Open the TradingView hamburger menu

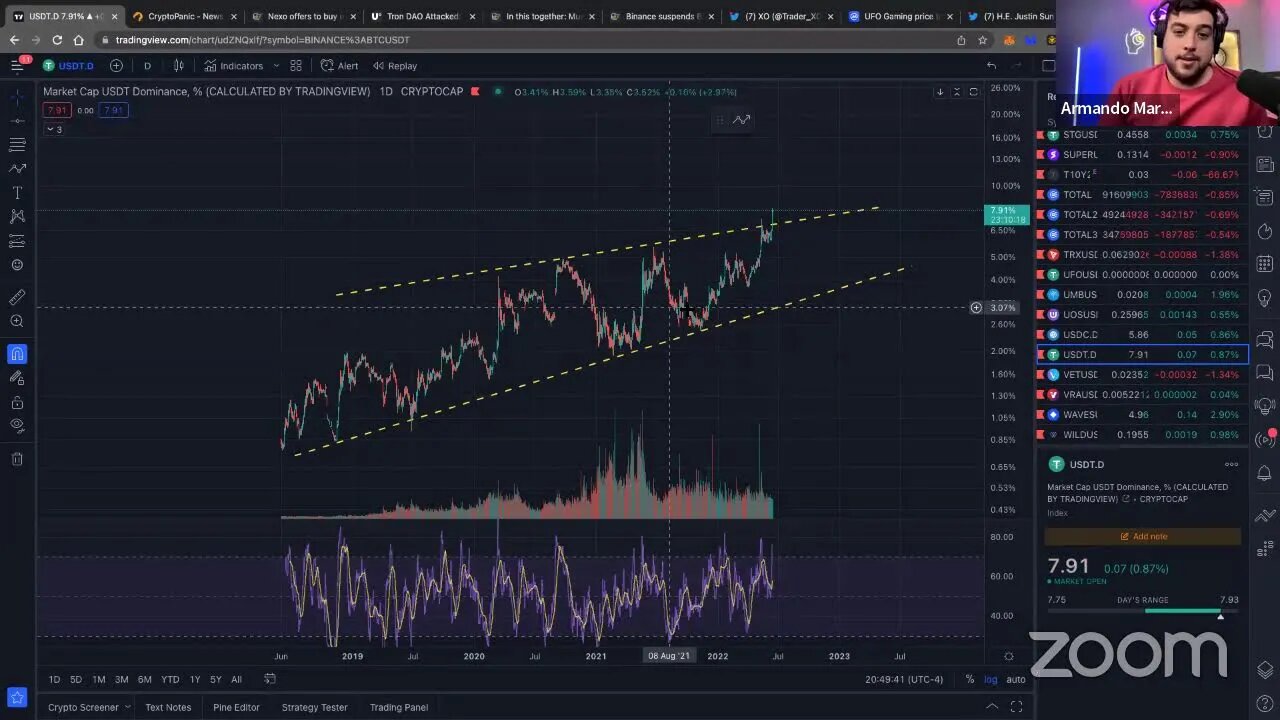tap(17, 65)
